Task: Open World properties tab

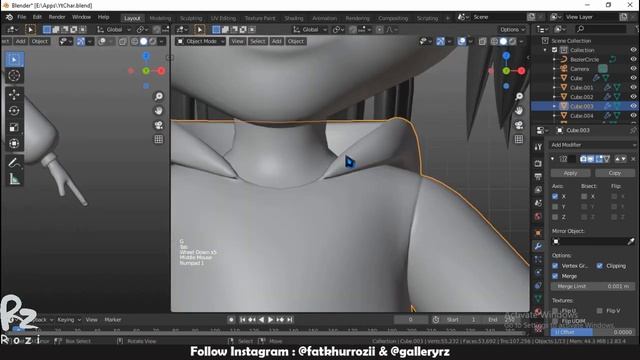Action: (x=538, y=216)
